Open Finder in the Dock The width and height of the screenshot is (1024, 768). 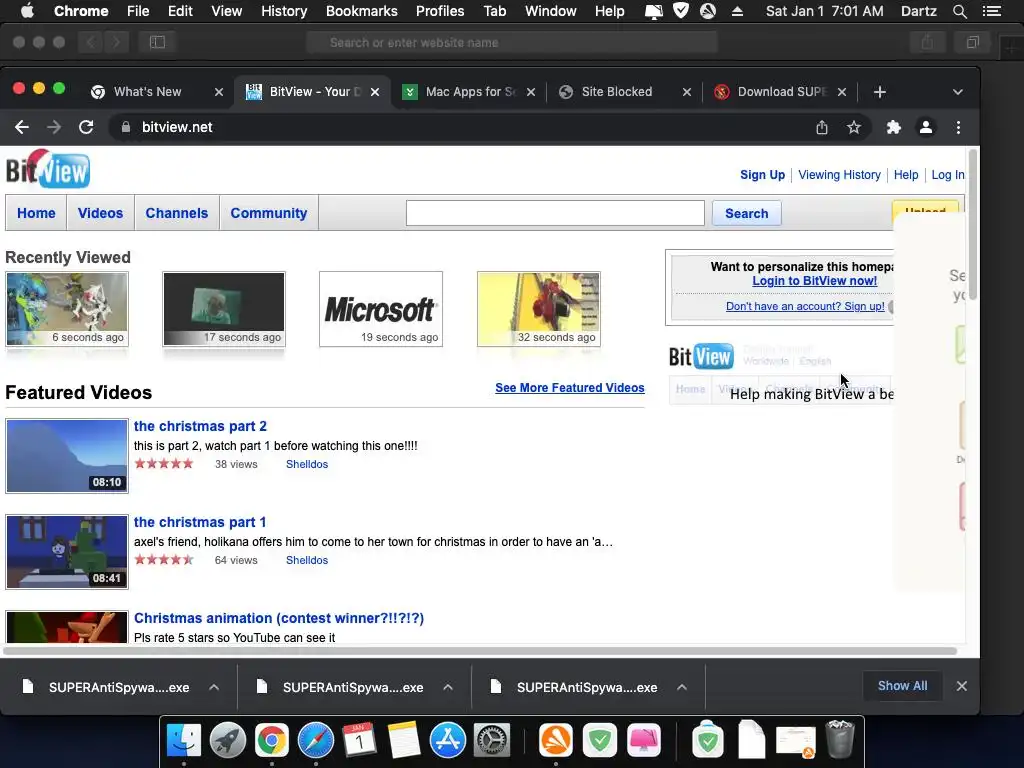click(184, 741)
